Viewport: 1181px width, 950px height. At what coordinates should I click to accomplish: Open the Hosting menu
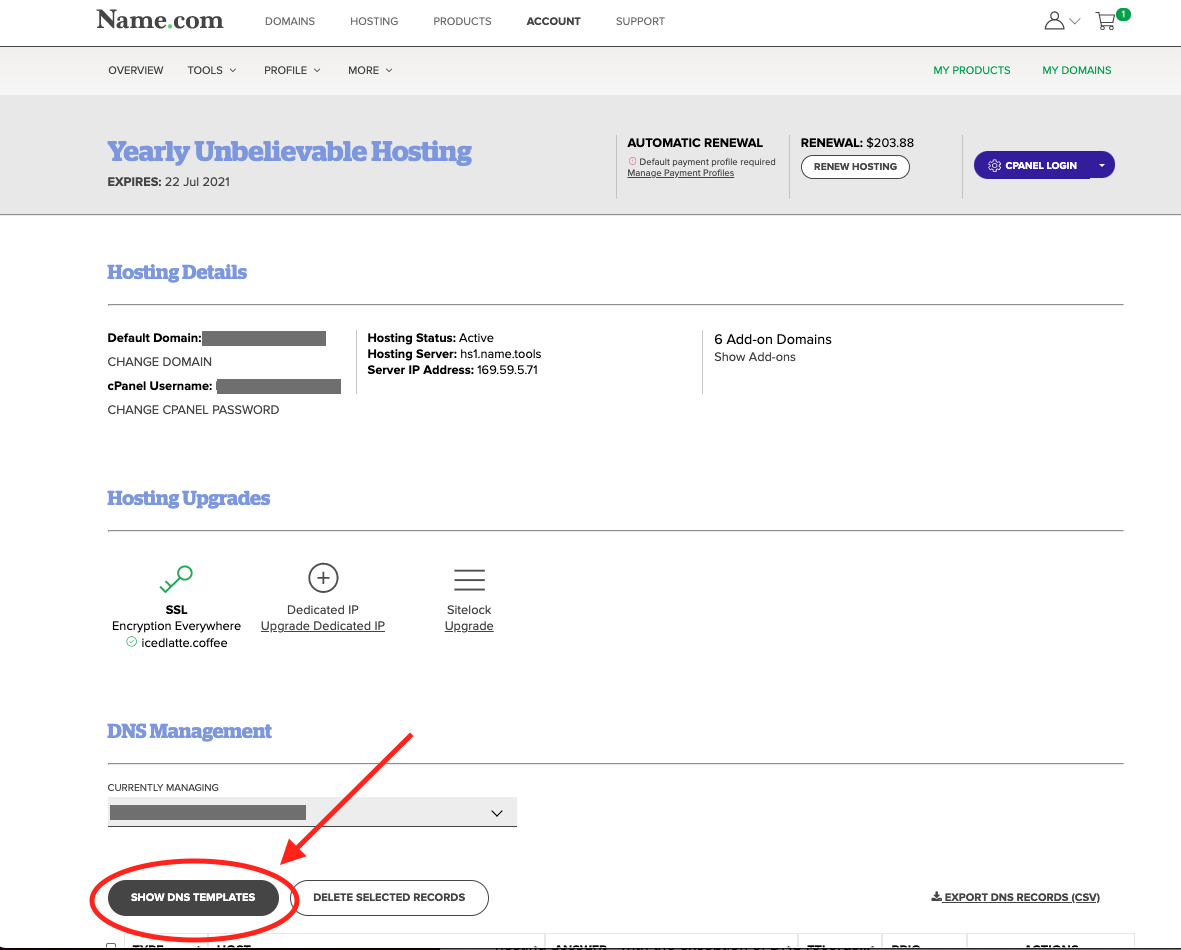point(374,21)
